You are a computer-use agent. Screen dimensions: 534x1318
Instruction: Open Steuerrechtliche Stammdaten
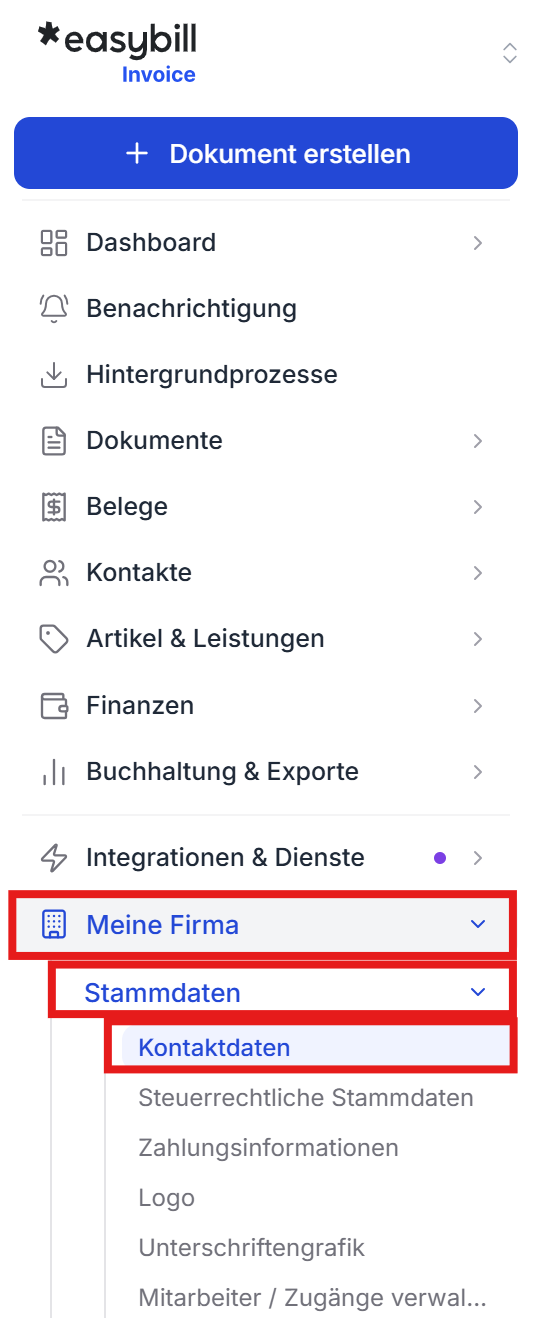[306, 1098]
